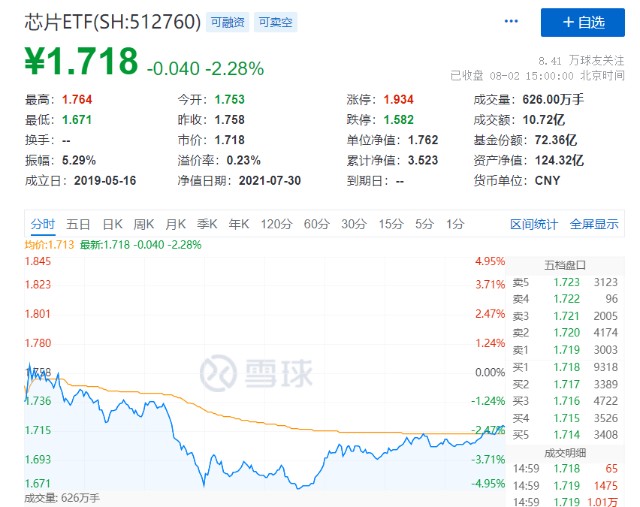Click the 成交额 value 10.72亿

tap(544, 120)
